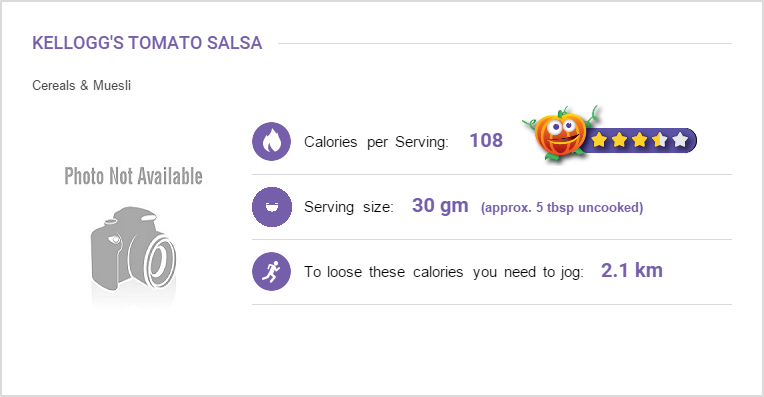Click the 30 gm serving value
The width and height of the screenshot is (764, 397).
tap(440, 206)
